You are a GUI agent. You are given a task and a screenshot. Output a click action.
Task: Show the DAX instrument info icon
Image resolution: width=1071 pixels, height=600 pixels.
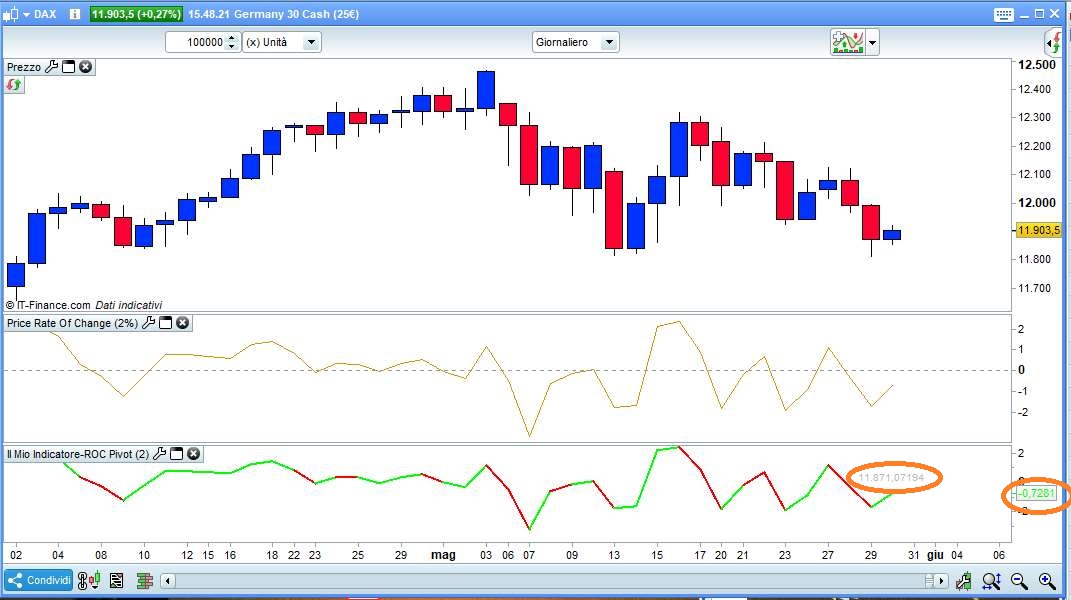click(x=74, y=14)
